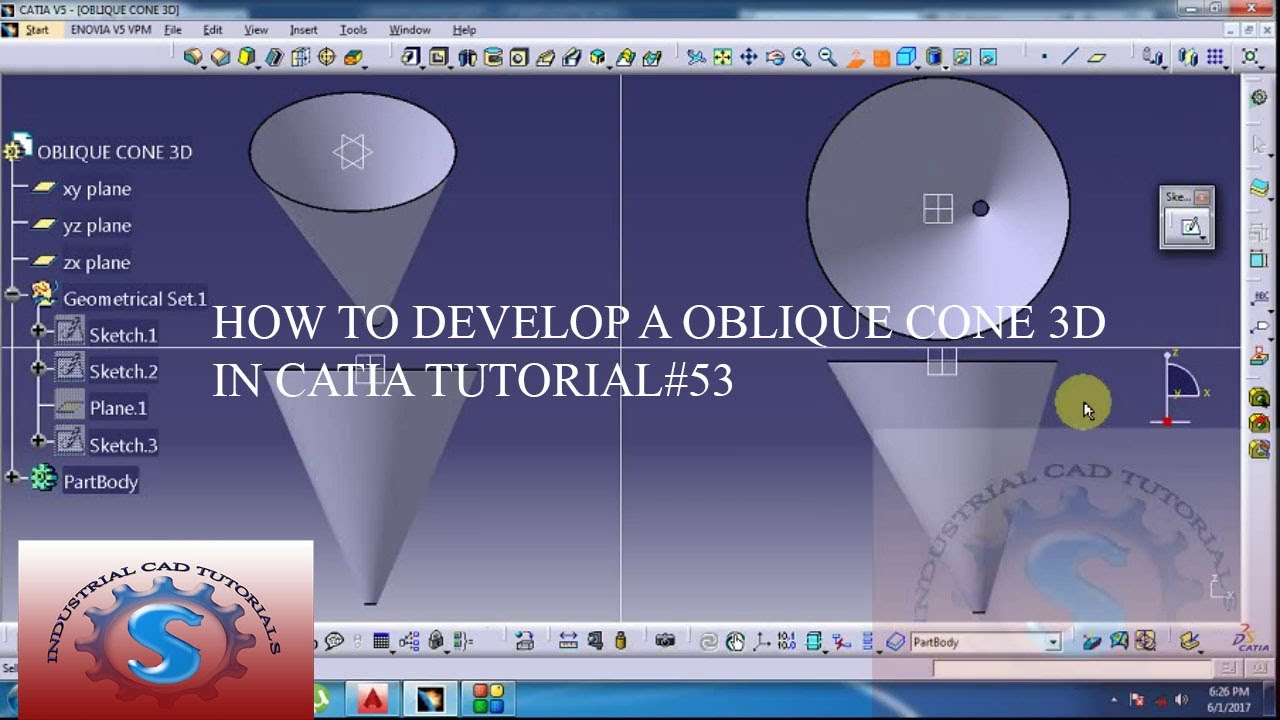Open the Edit menu

[x=213, y=30]
